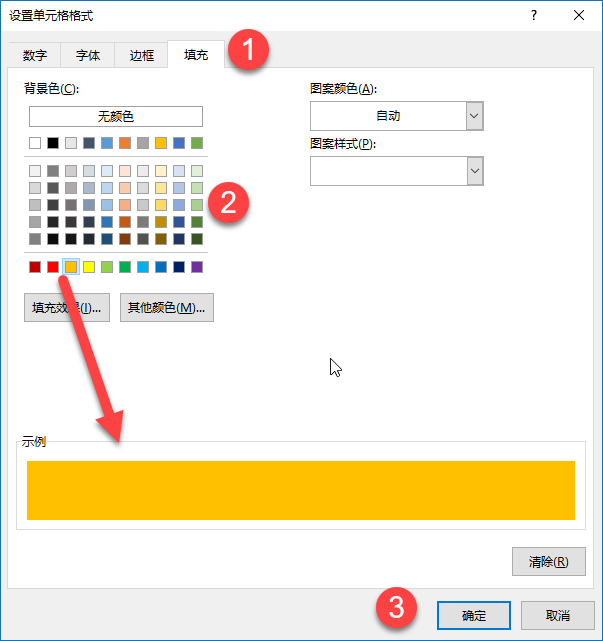Select the 填充 tab

tap(196, 55)
